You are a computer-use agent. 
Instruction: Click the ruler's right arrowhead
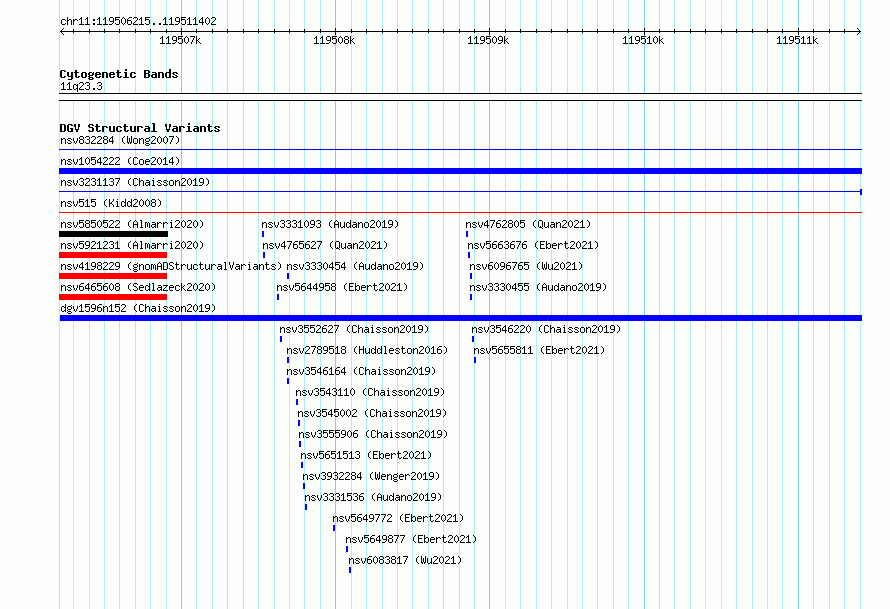tap(859, 31)
